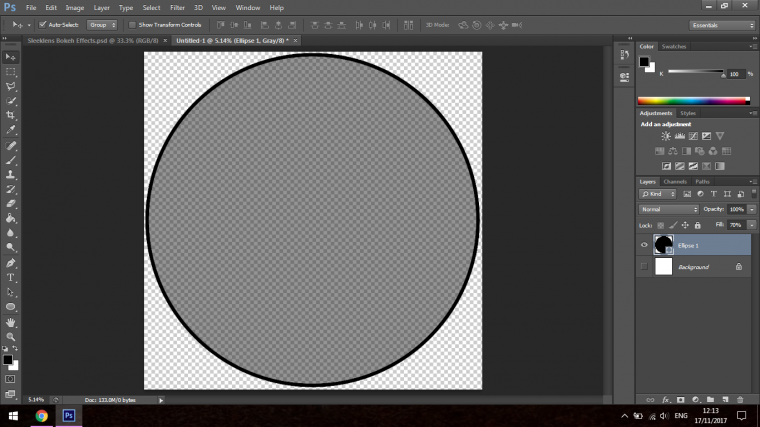Change the screen mode
This screenshot has height=427, width=760.
(x=10, y=394)
